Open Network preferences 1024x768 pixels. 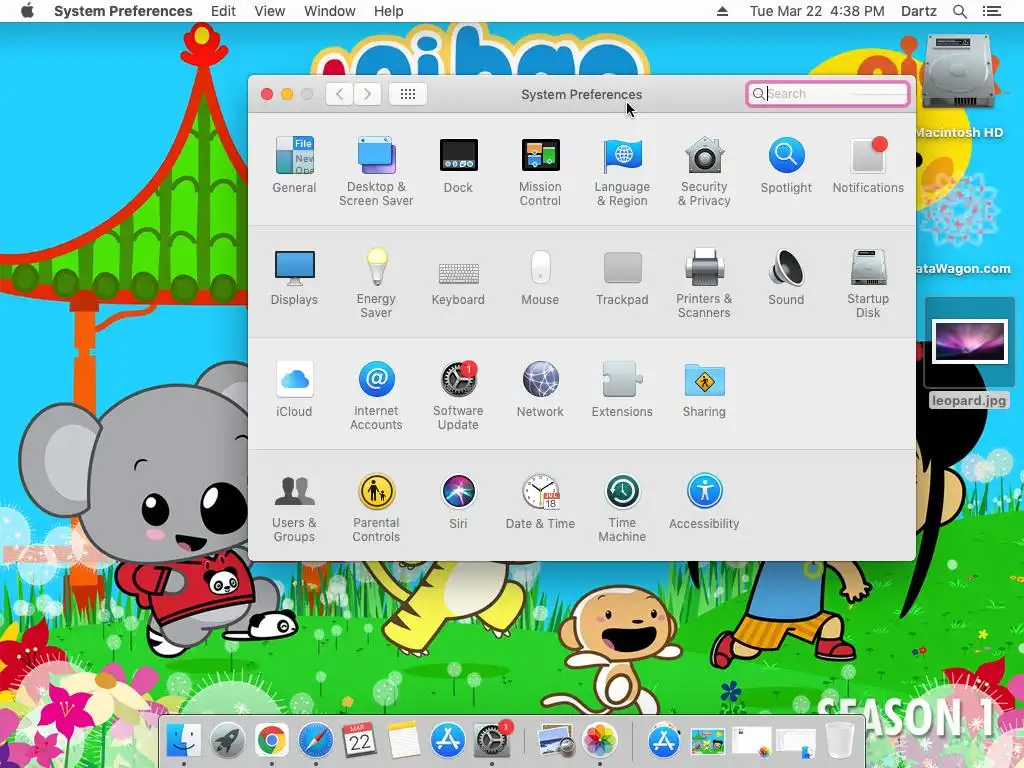click(x=540, y=389)
